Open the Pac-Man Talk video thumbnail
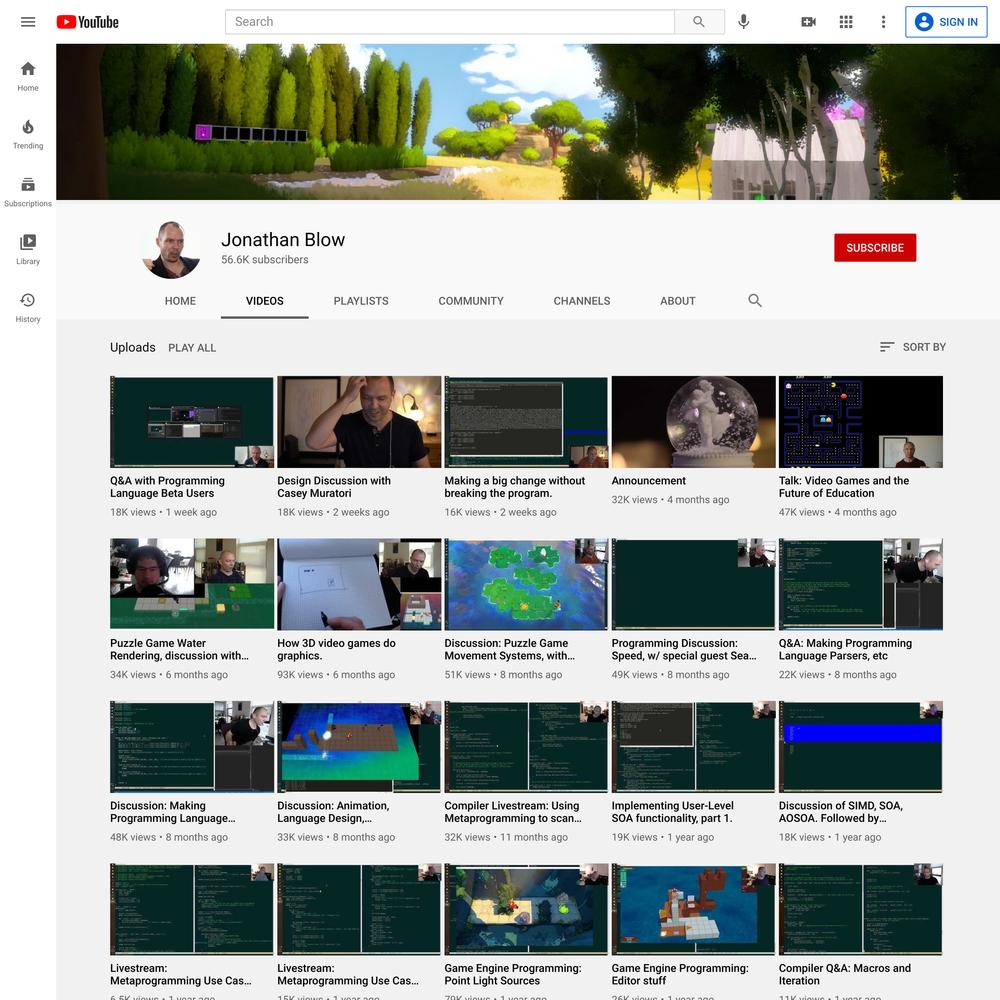 pos(860,422)
